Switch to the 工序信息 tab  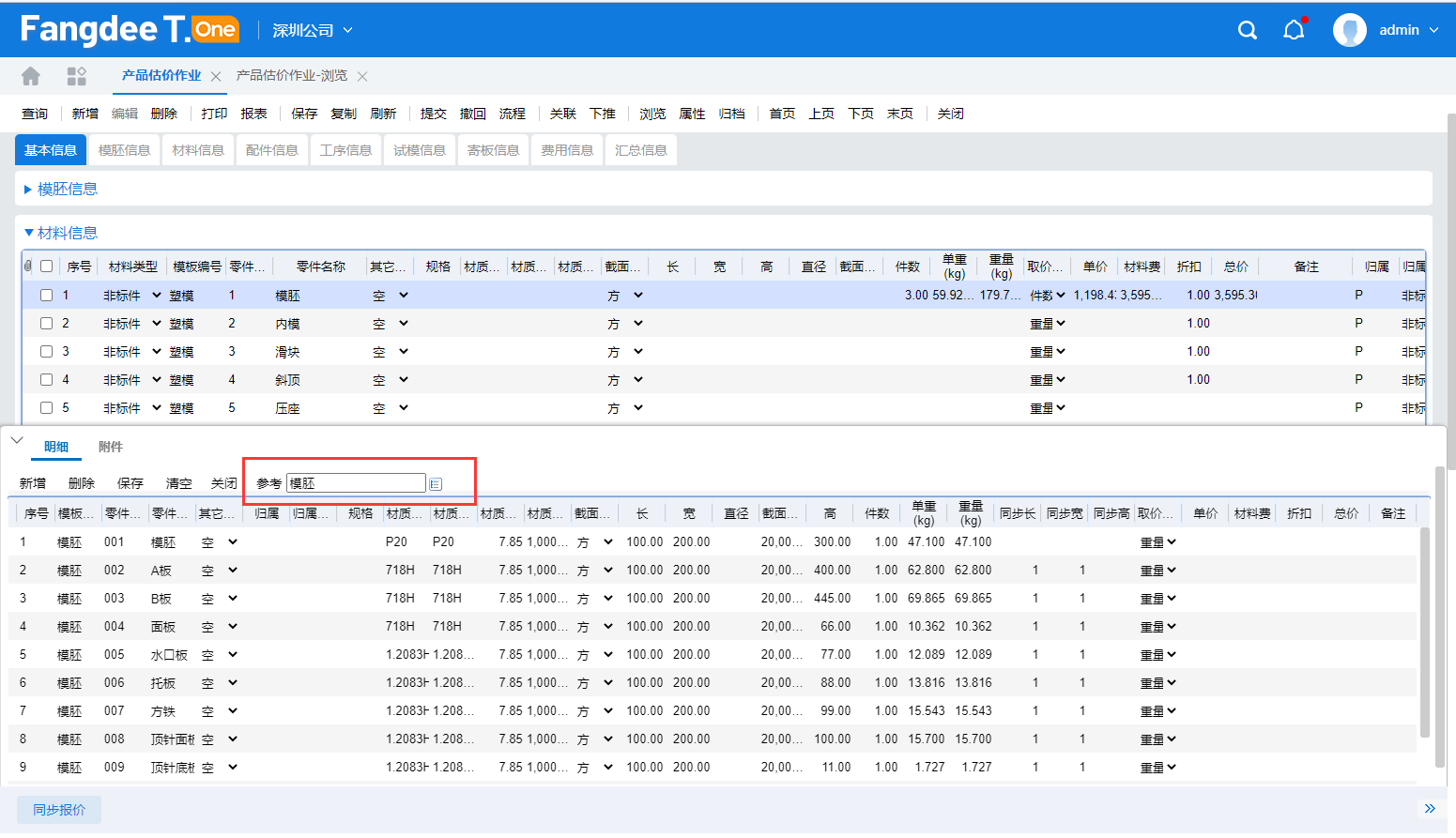(x=345, y=150)
